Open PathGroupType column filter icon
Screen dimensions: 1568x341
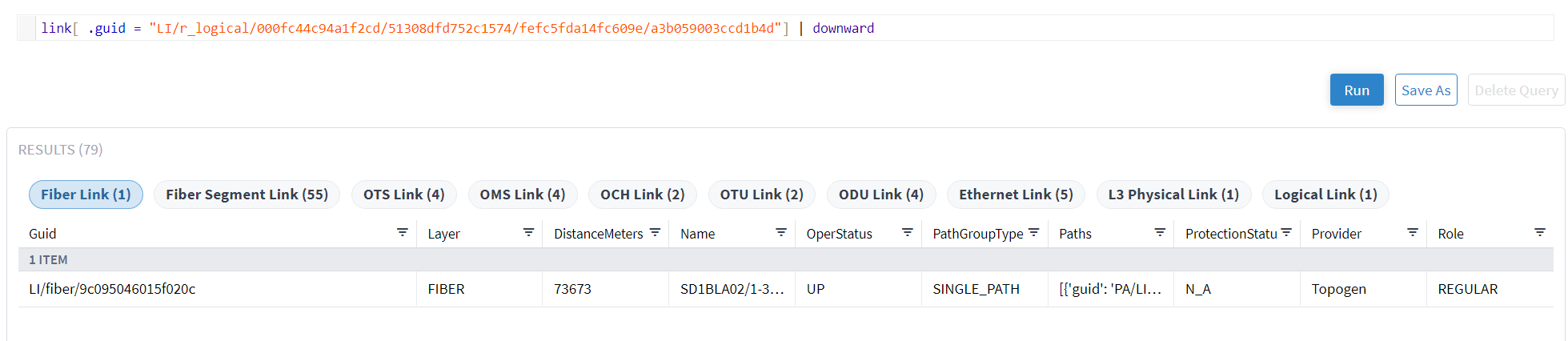click(x=1033, y=233)
